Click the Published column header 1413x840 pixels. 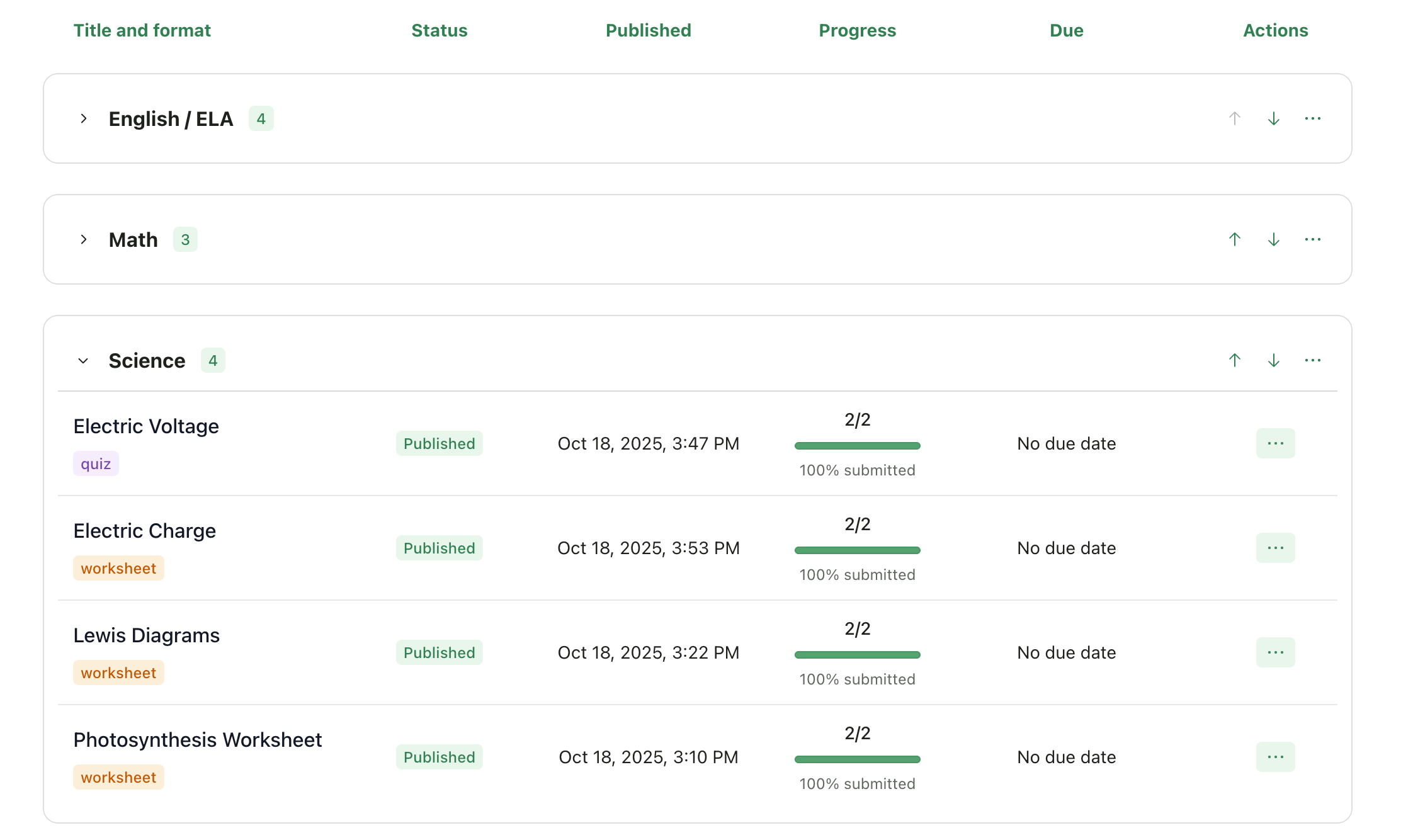point(648,30)
